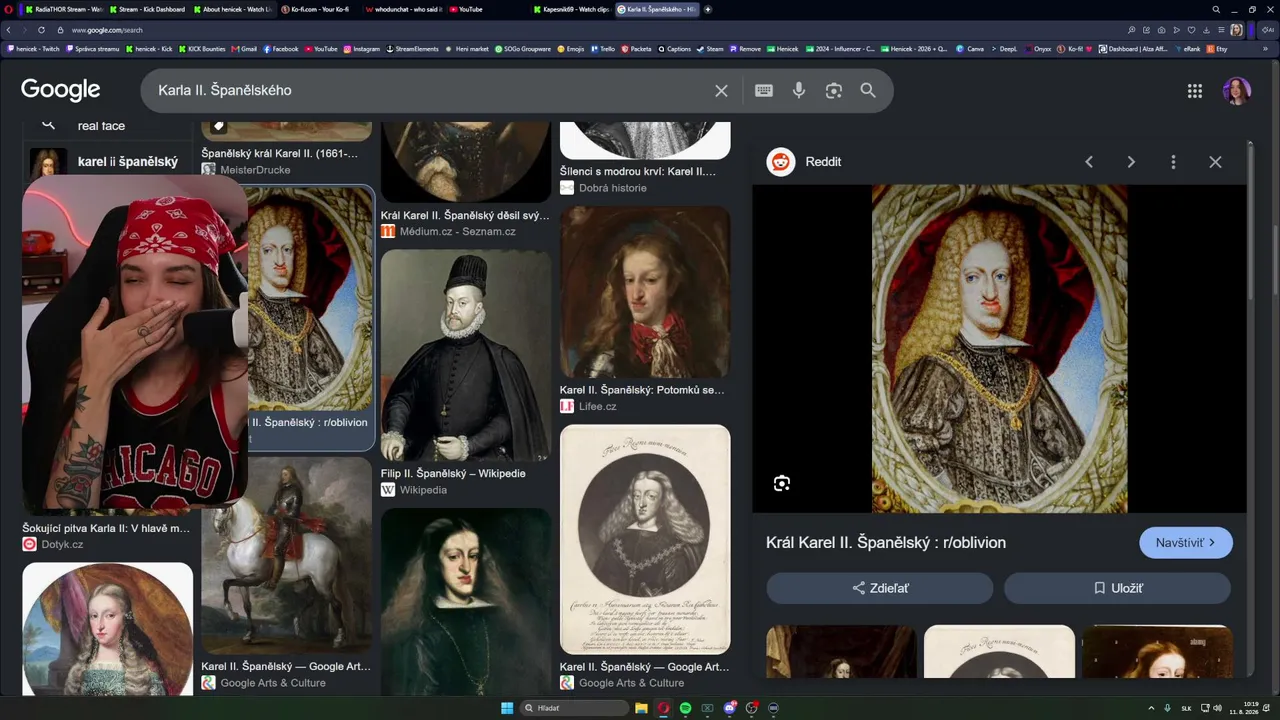This screenshot has width=1280, height=720.
Task: Open the on-screen keyboard input tool
Action: [764, 90]
